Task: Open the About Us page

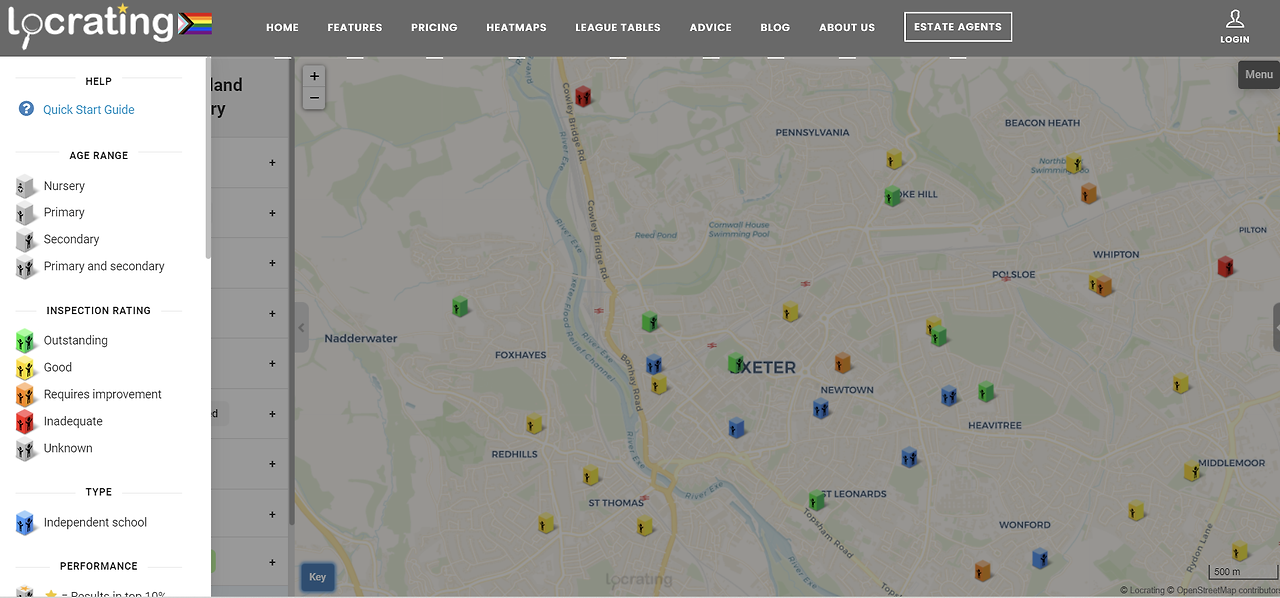Action: tap(847, 28)
